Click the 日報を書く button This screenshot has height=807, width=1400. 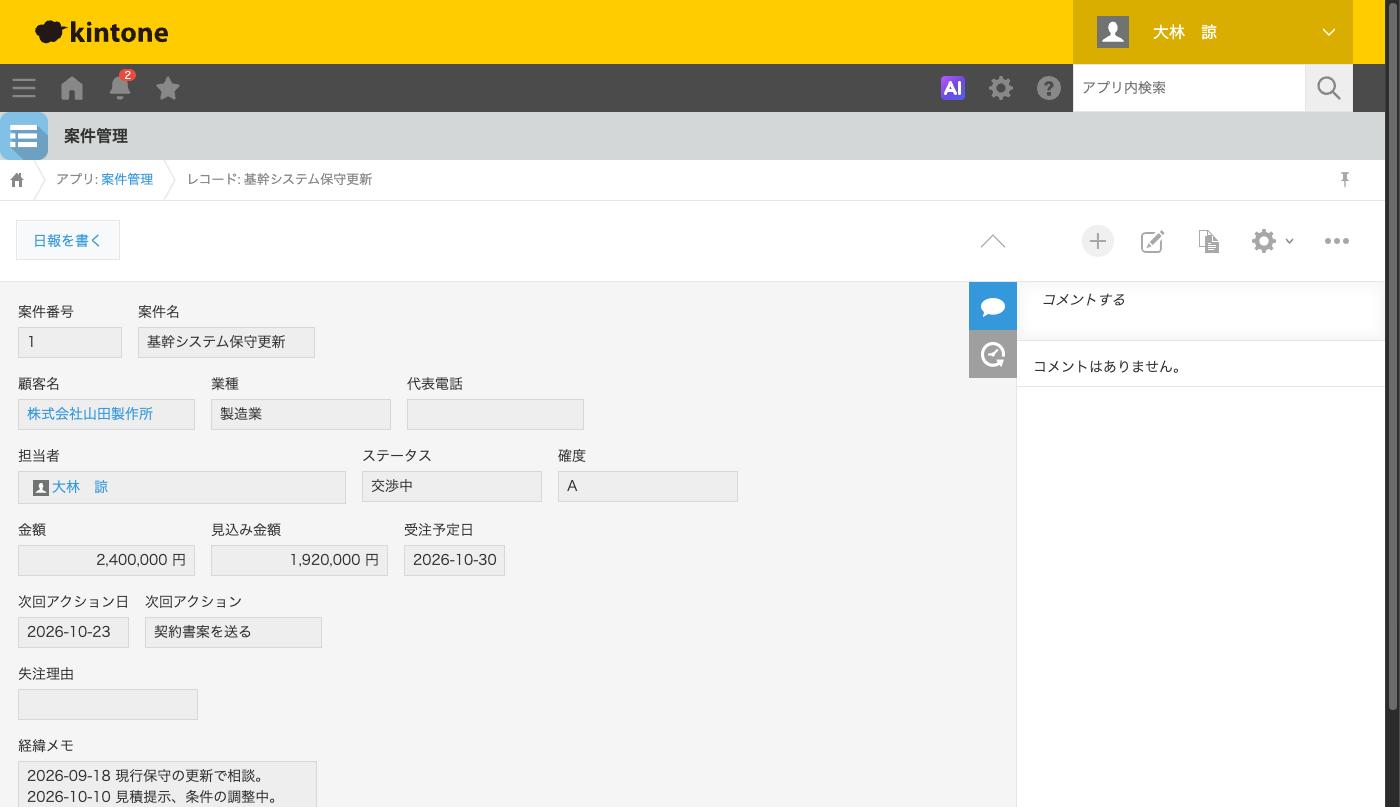click(68, 240)
